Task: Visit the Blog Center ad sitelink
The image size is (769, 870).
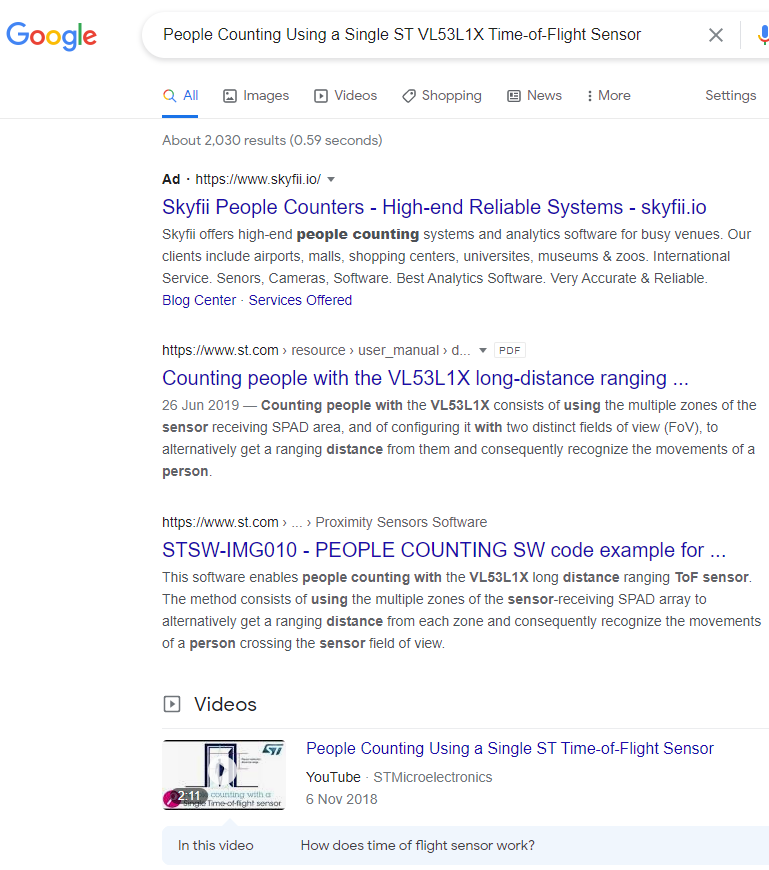Action: click(x=199, y=300)
